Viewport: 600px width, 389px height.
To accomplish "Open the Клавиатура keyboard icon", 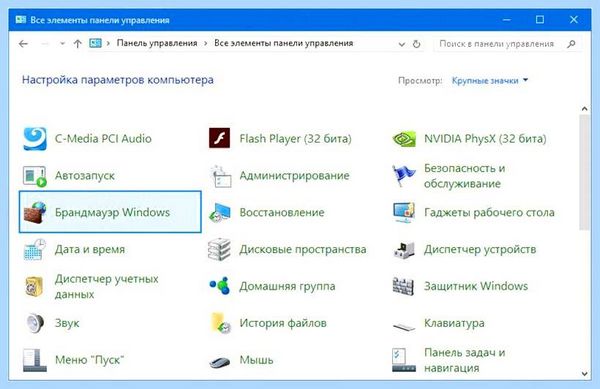I will click(404, 327).
